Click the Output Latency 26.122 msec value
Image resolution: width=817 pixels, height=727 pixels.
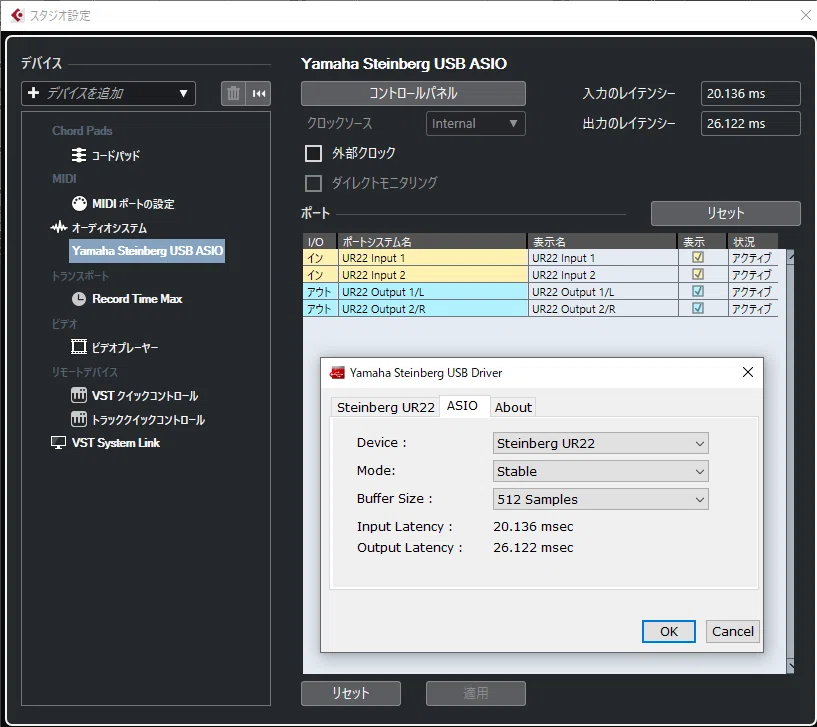533,548
